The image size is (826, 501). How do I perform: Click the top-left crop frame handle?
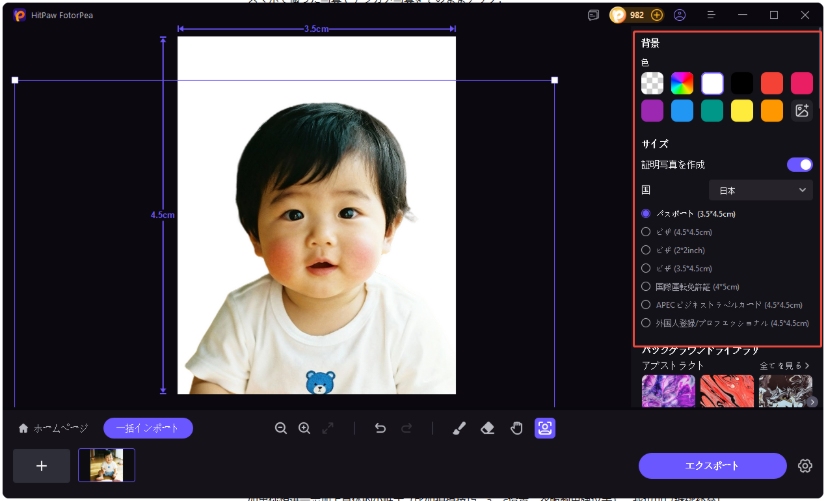click(x=15, y=80)
